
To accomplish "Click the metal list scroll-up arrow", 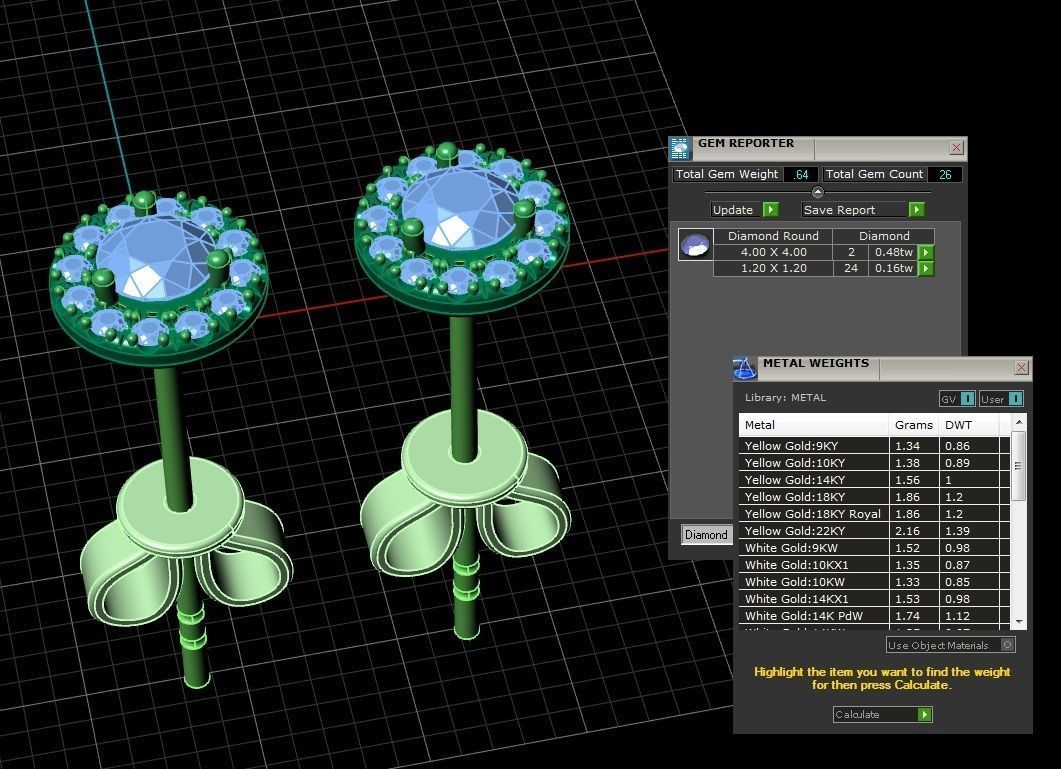I will click(1019, 422).
